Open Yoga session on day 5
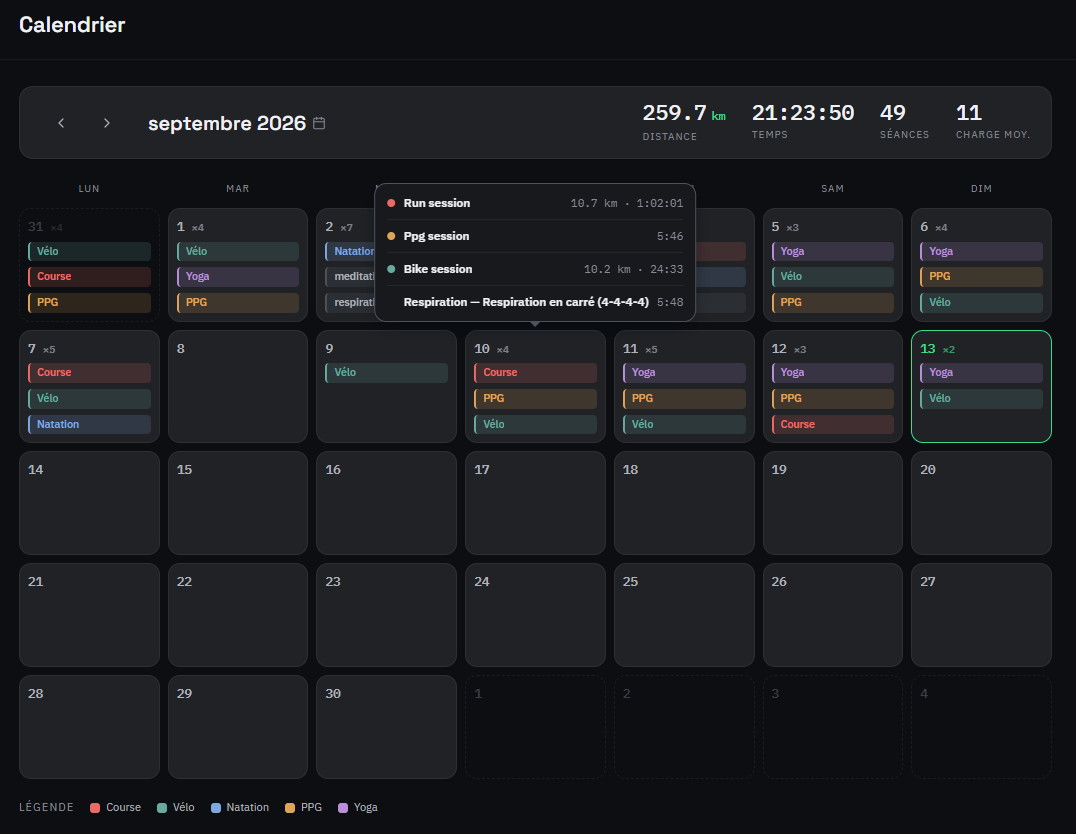1076x834 pixels. [x=832, y=251]
